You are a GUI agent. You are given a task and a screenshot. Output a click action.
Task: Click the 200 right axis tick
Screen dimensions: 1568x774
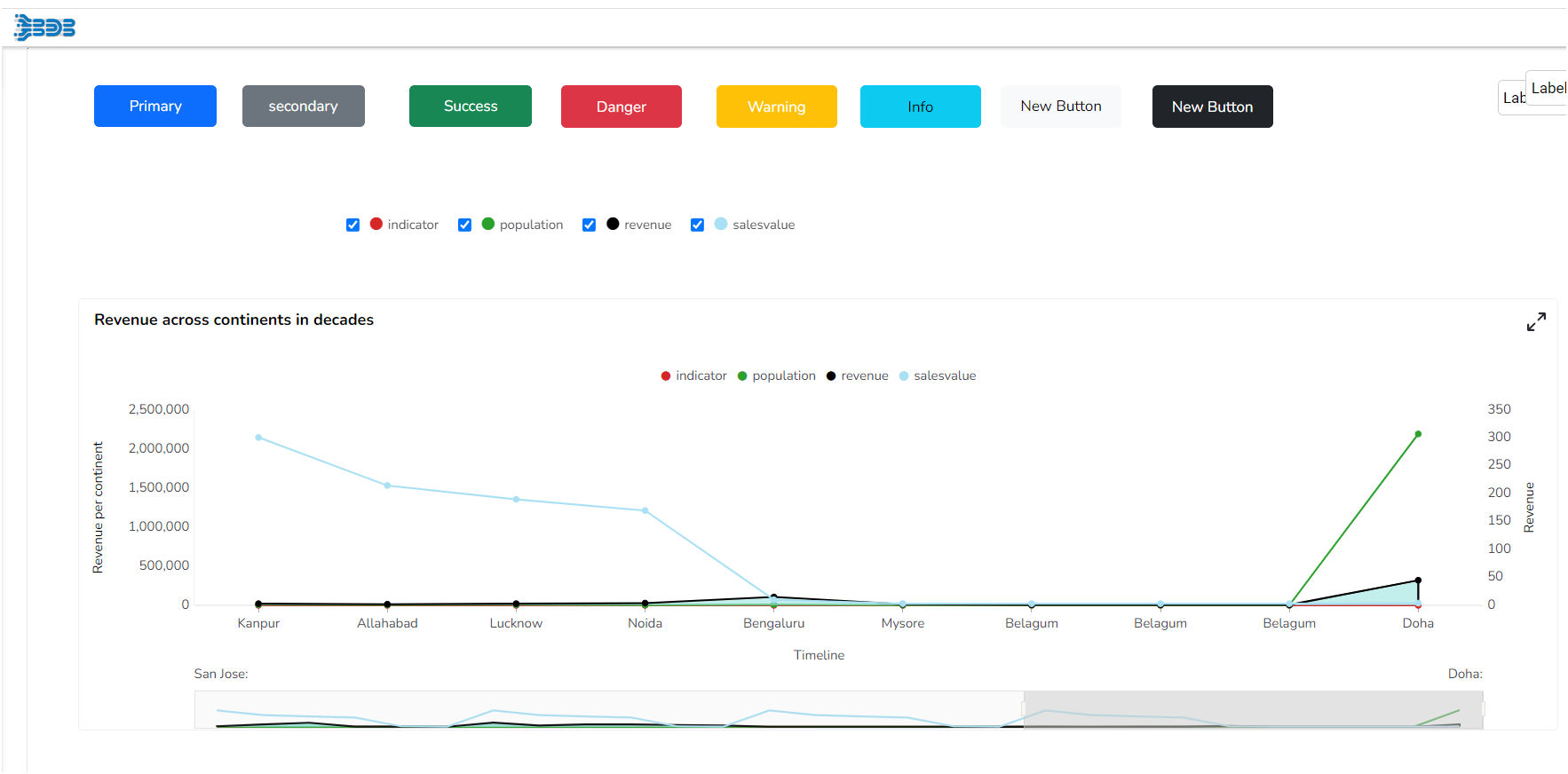(x=1499, y=493)
